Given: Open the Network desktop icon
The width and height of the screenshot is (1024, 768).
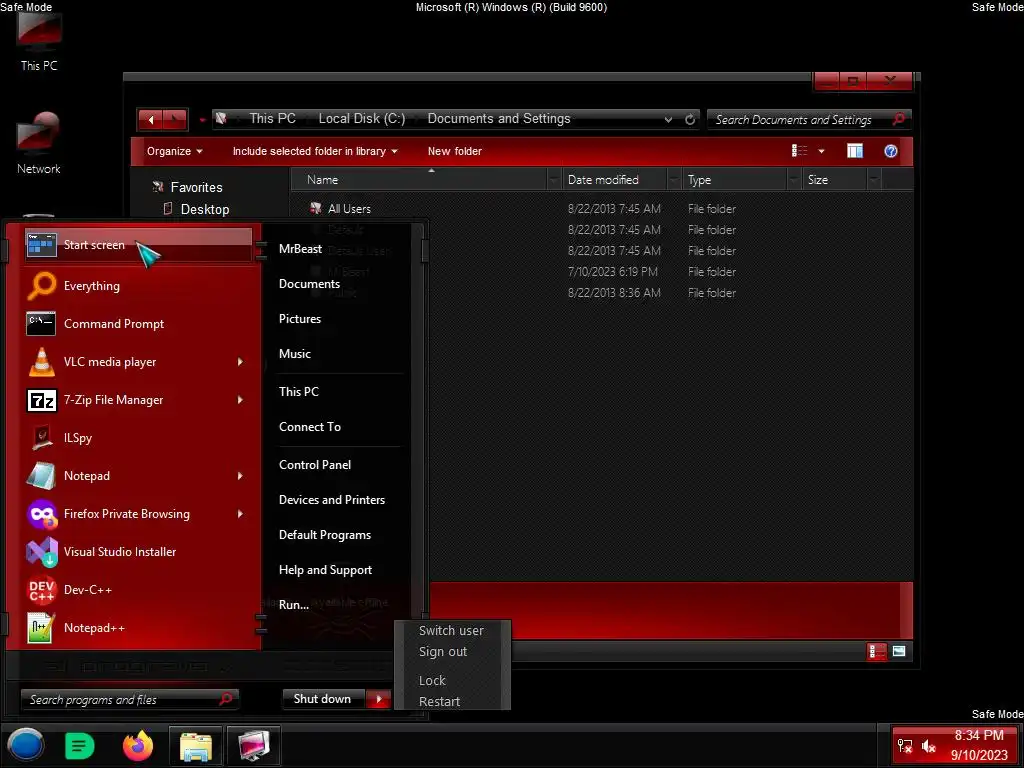Looking at the screenshot, I should point(39,144).
